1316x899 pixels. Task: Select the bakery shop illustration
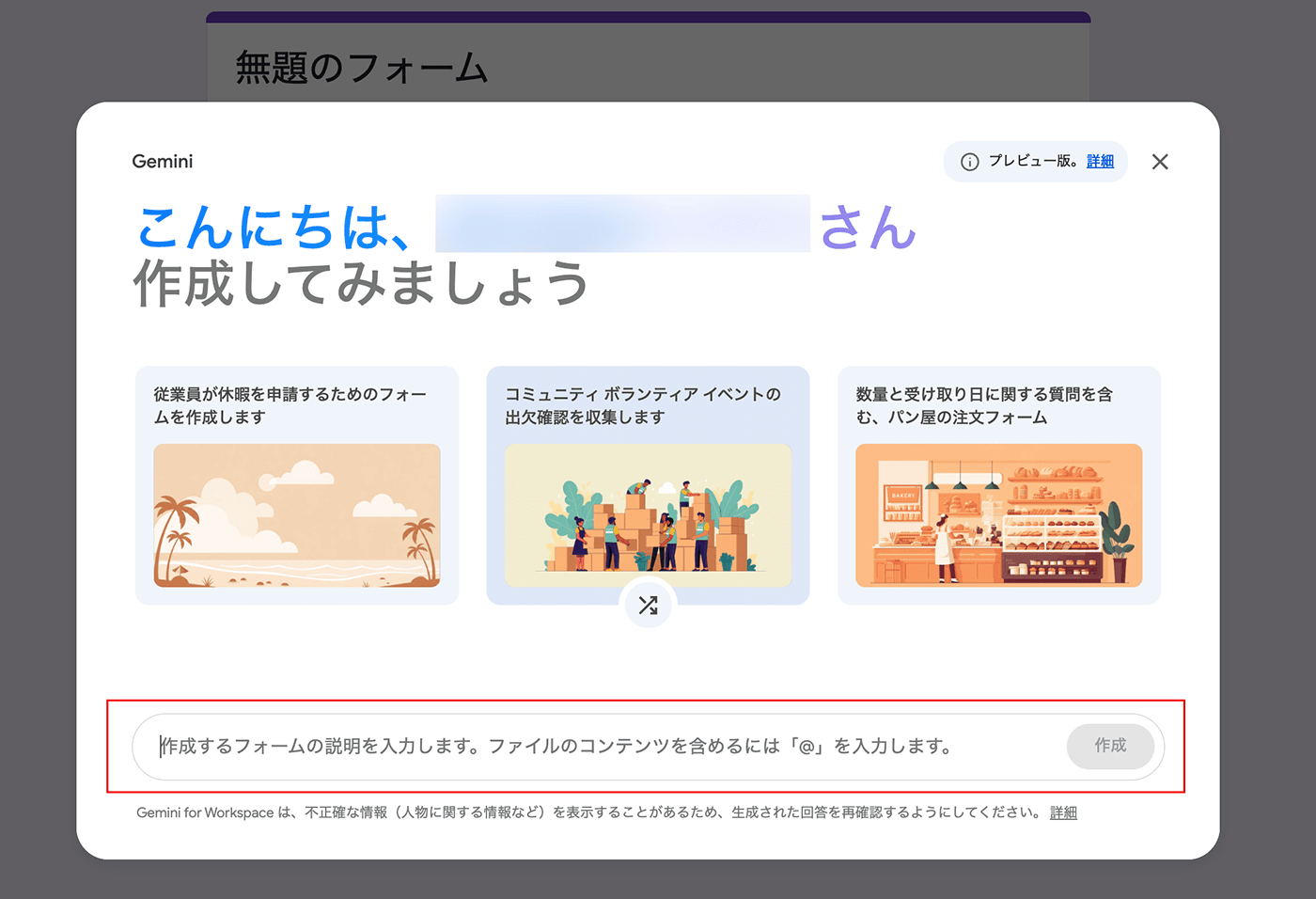click(998, 515)
